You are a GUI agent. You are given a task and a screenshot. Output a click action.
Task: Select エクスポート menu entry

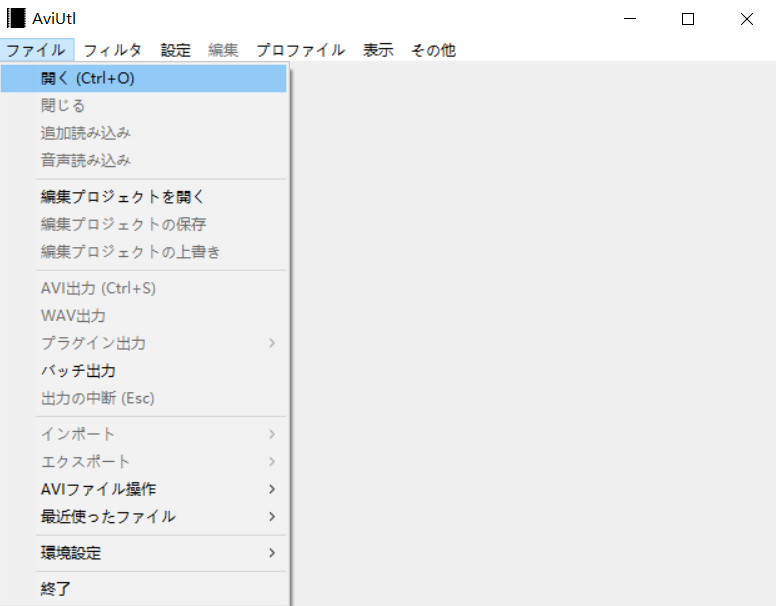144,462
